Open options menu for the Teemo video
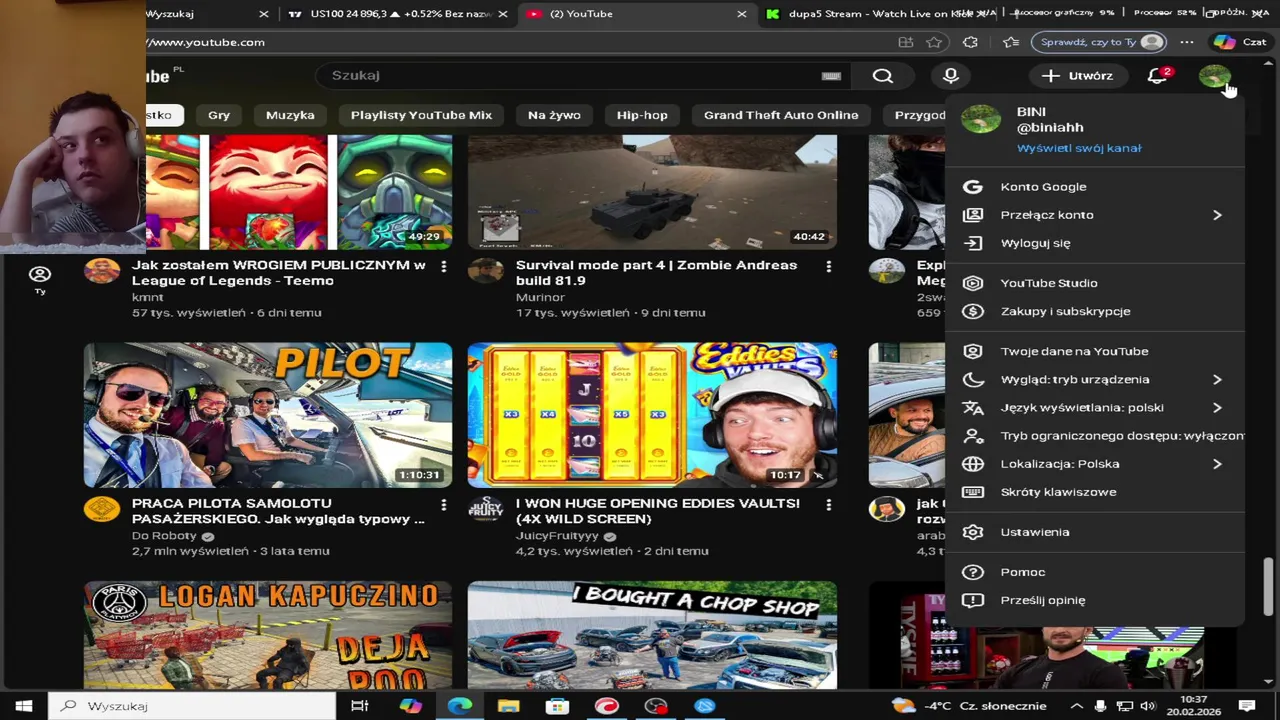This screenshot has height=720, width=1280. coord(444,266)
